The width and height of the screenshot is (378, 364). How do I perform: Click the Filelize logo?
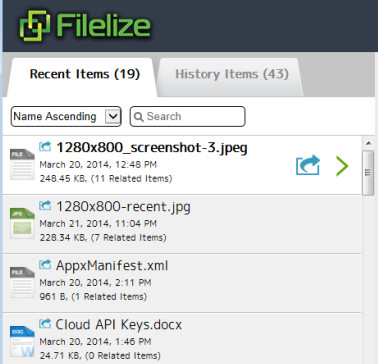coord(85,26)
